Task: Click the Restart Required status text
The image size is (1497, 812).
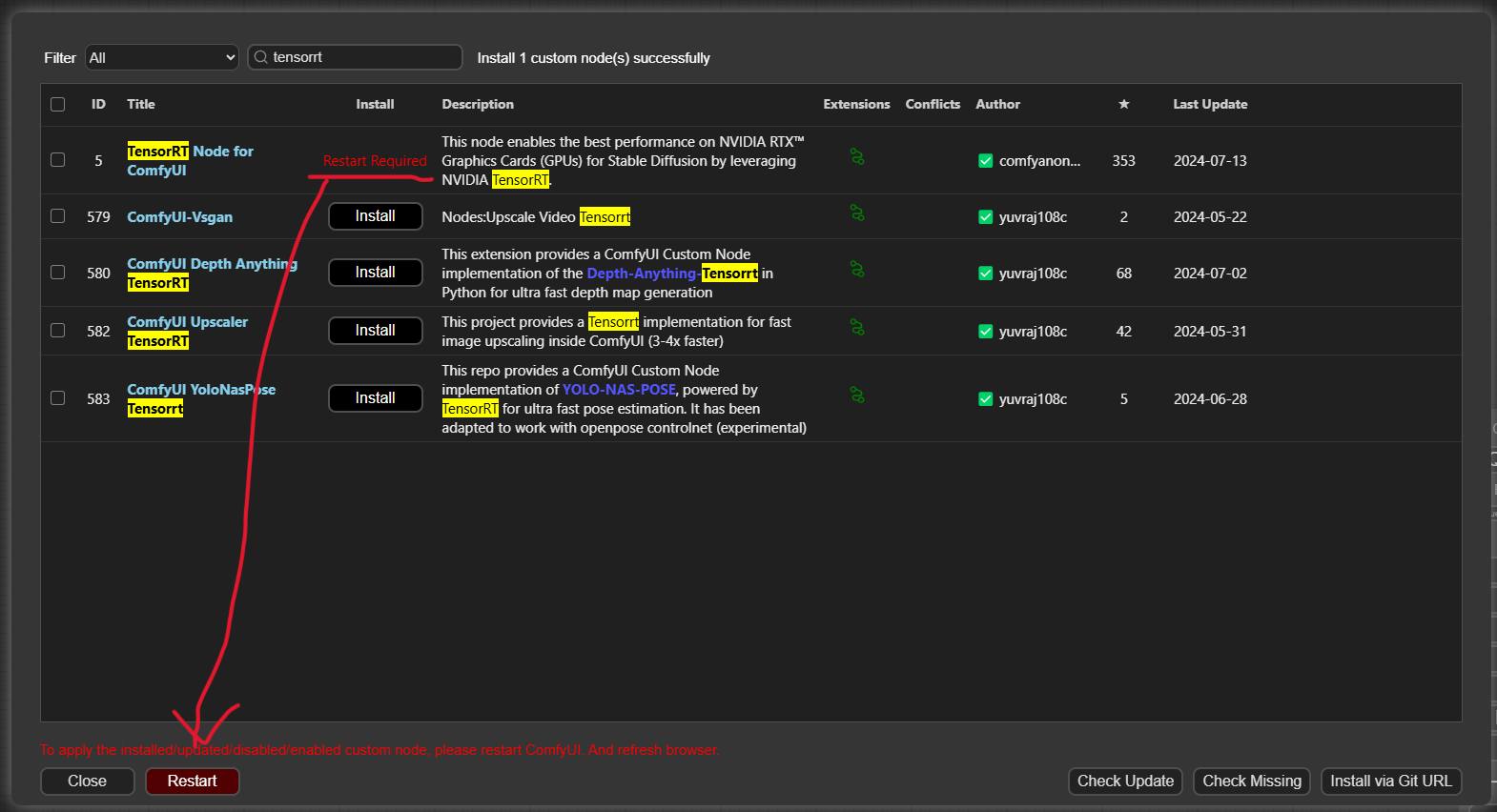Action: click(x=375, y=161)
